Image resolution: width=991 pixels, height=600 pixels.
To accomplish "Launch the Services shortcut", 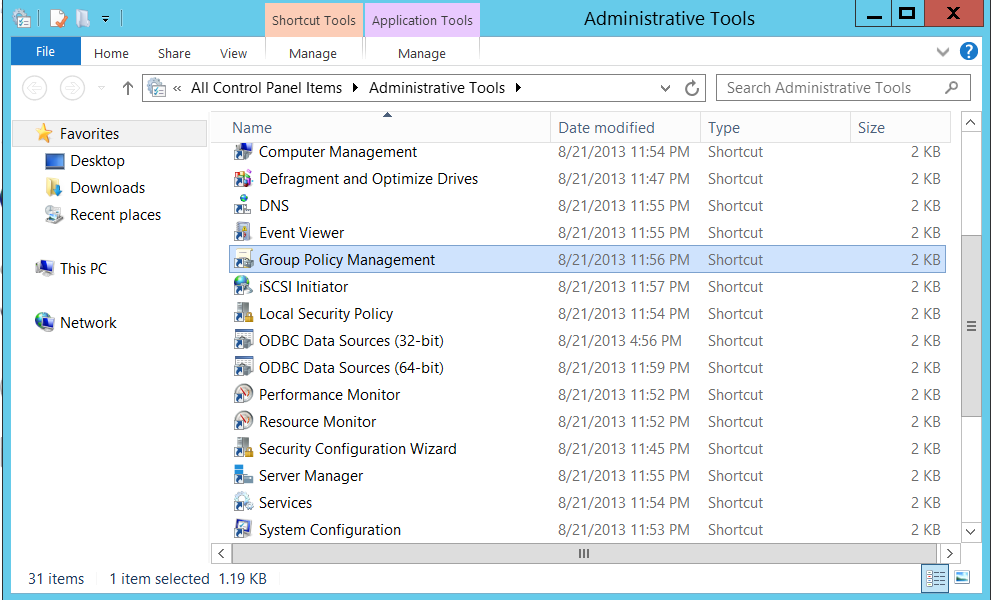I will click(285, 502).
